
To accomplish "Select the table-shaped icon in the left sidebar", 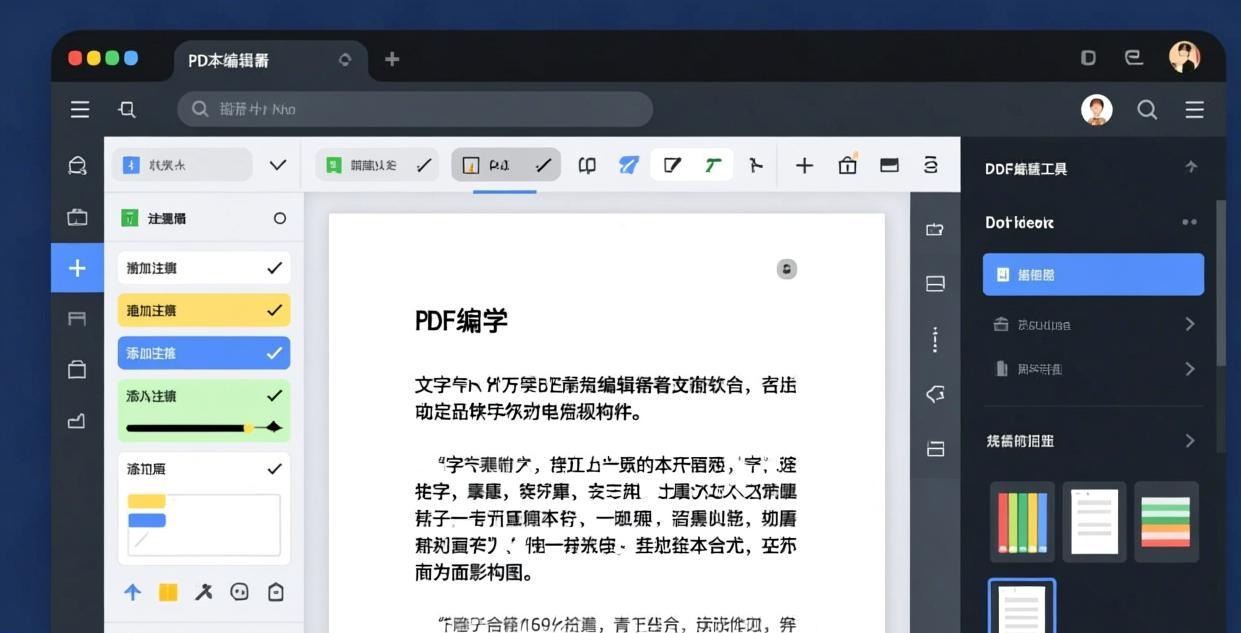I will (x=77, y=319).
